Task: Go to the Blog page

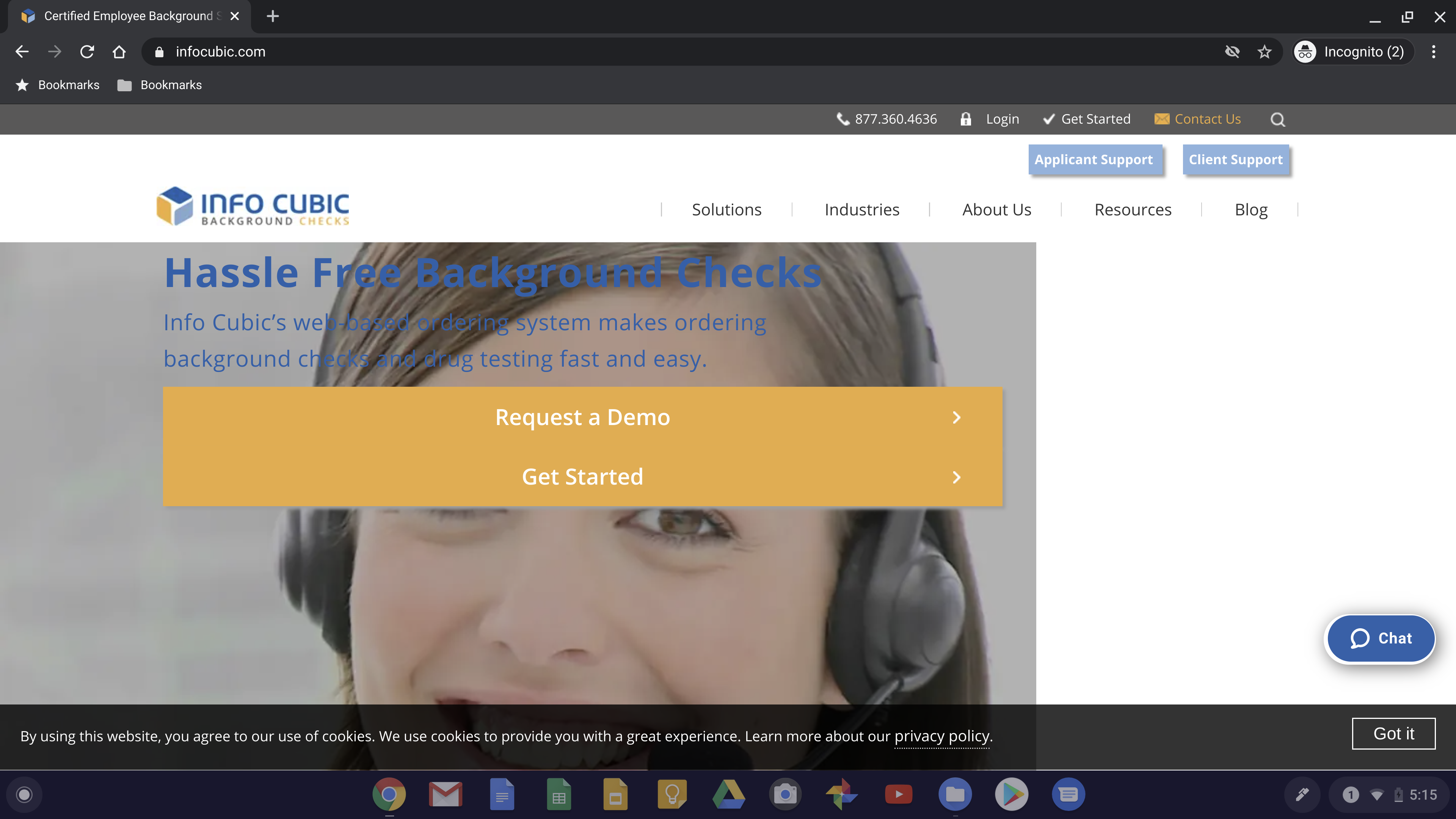Action: coord(1251,210)
